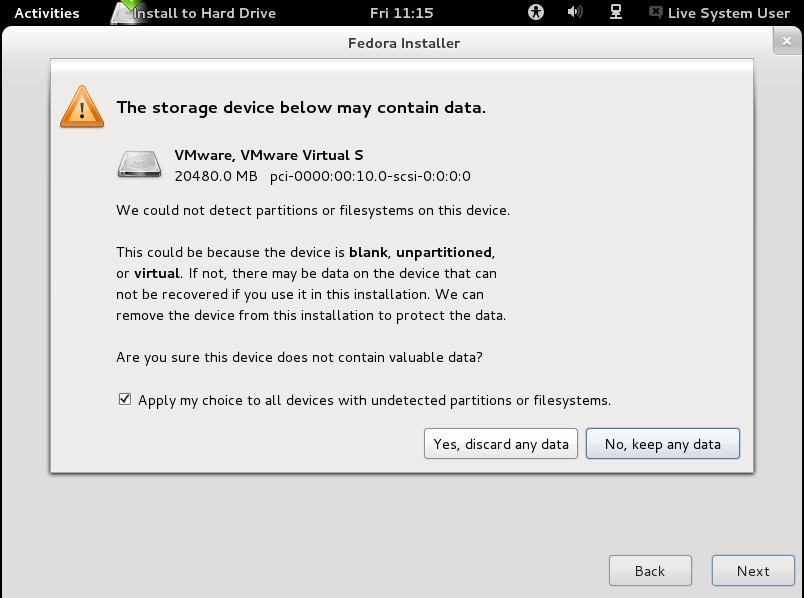Select the Install to Hard Drive label

205,13
